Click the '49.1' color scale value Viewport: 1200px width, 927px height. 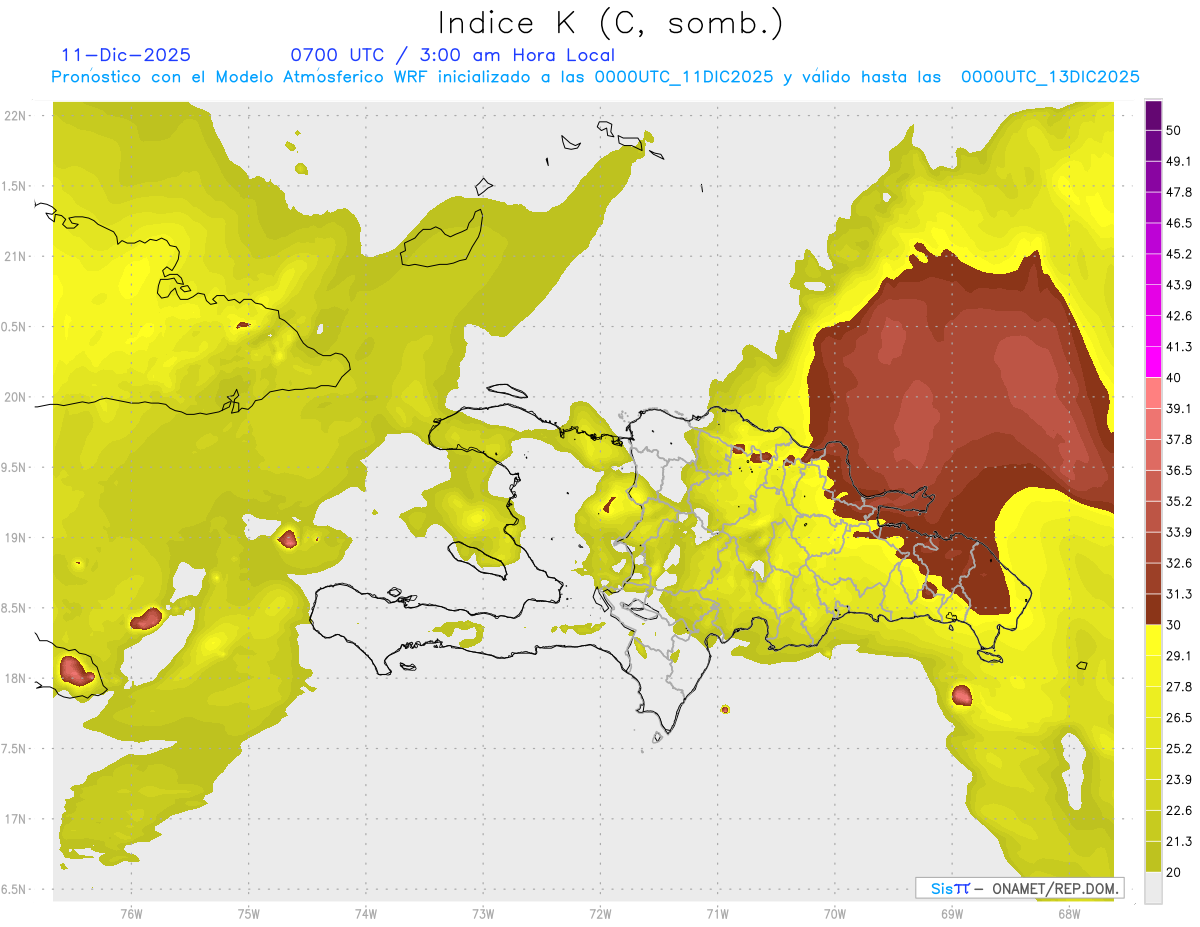[x=1180, y=161]
